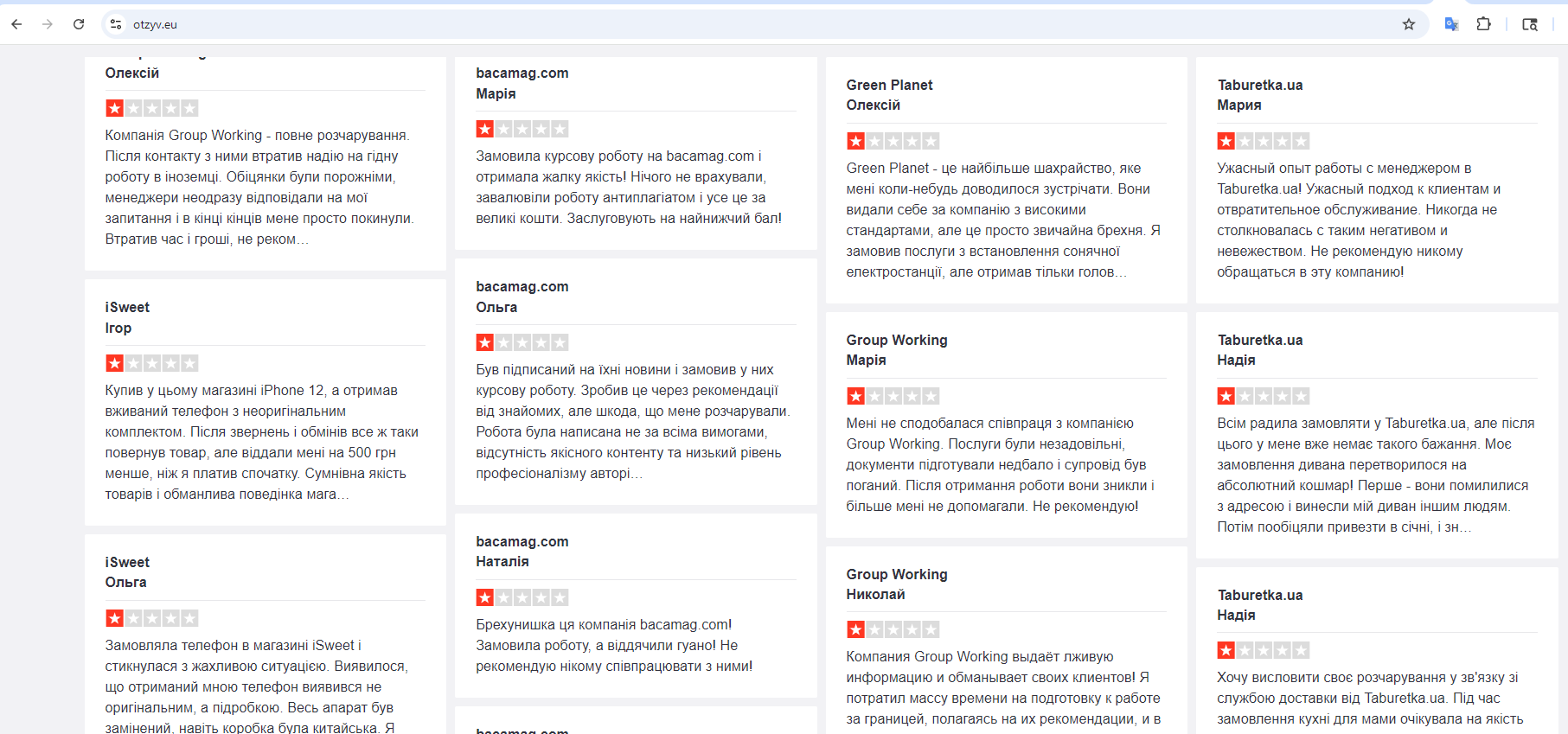This screenshot has width=1568, height=734.
Task: Click the star rating in Марія's Group Working review
Action: [x=893, y=396]
